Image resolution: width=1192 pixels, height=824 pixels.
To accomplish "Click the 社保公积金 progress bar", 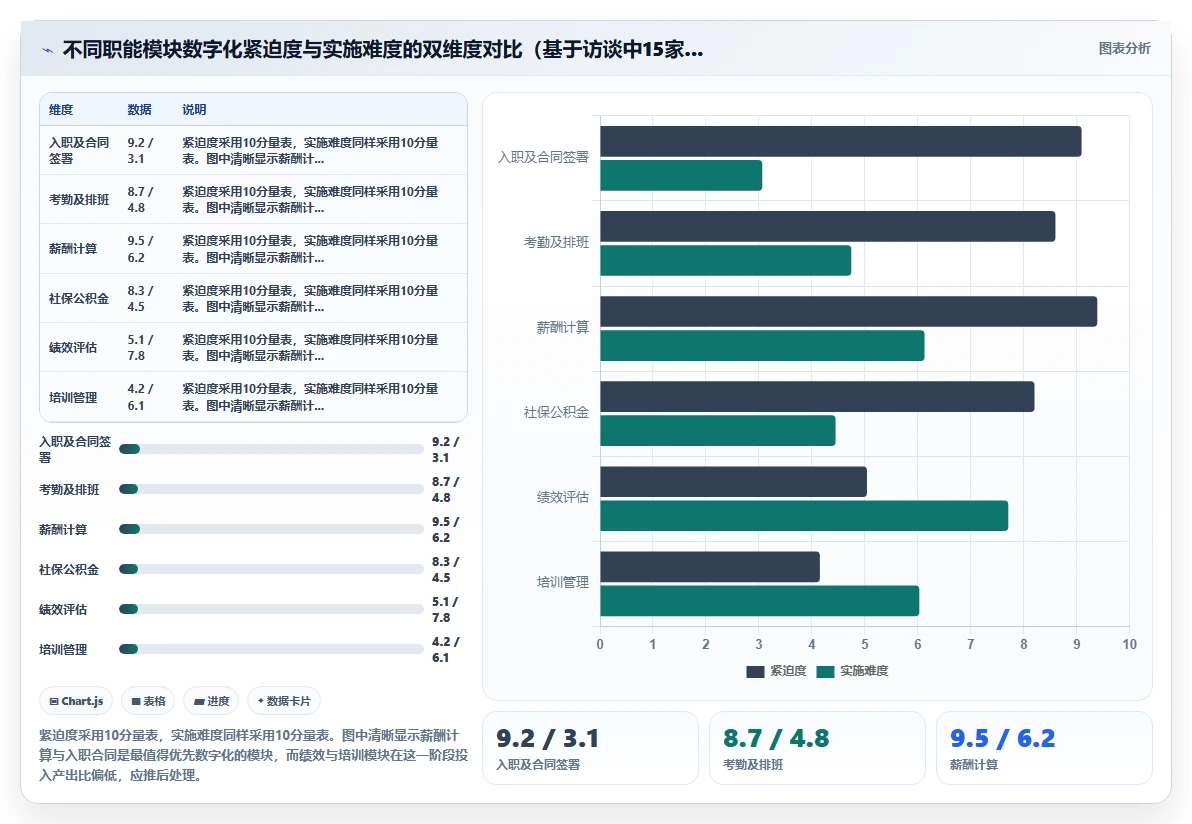I will point(271,569).
